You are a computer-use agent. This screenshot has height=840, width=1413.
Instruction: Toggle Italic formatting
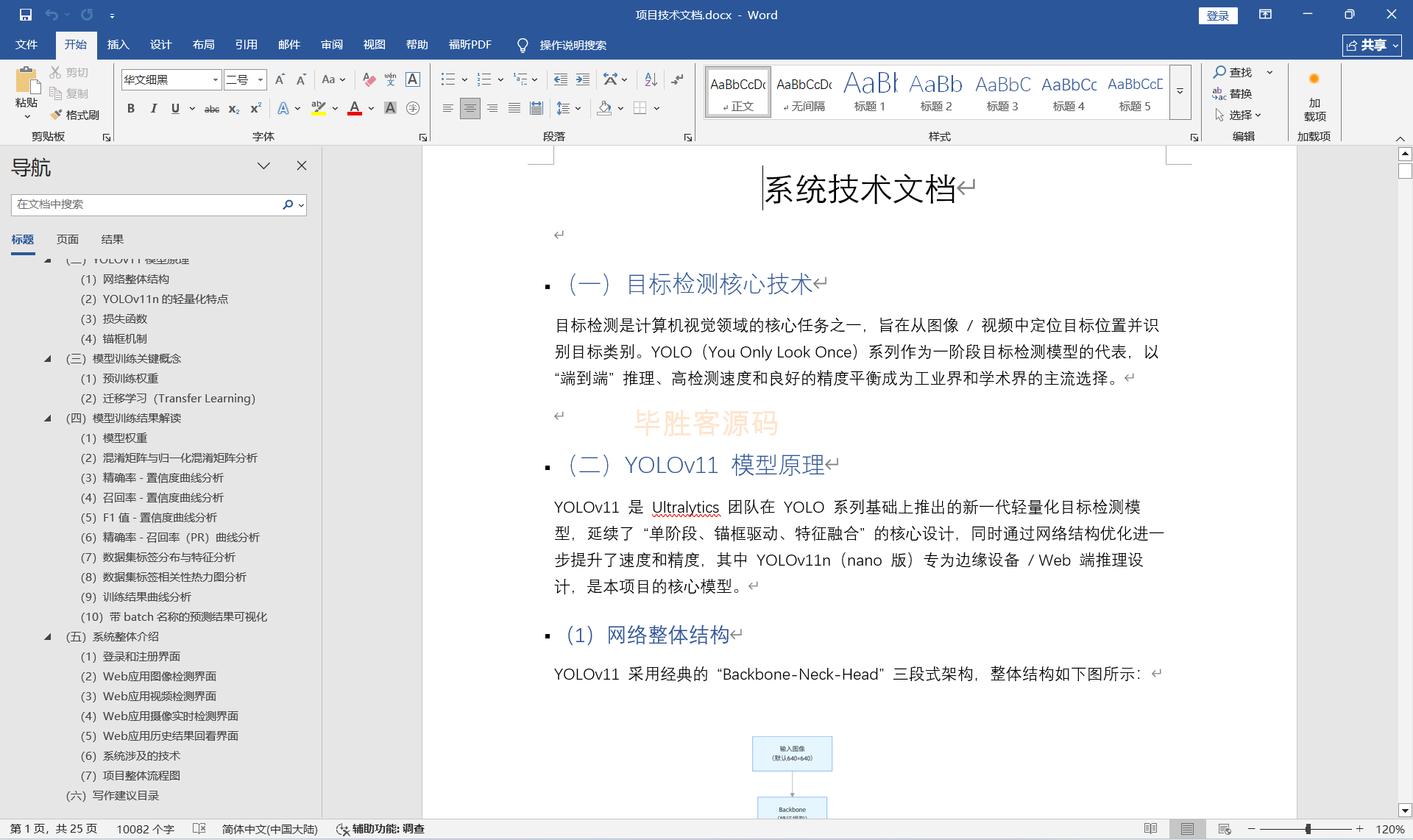pos(153,109)
